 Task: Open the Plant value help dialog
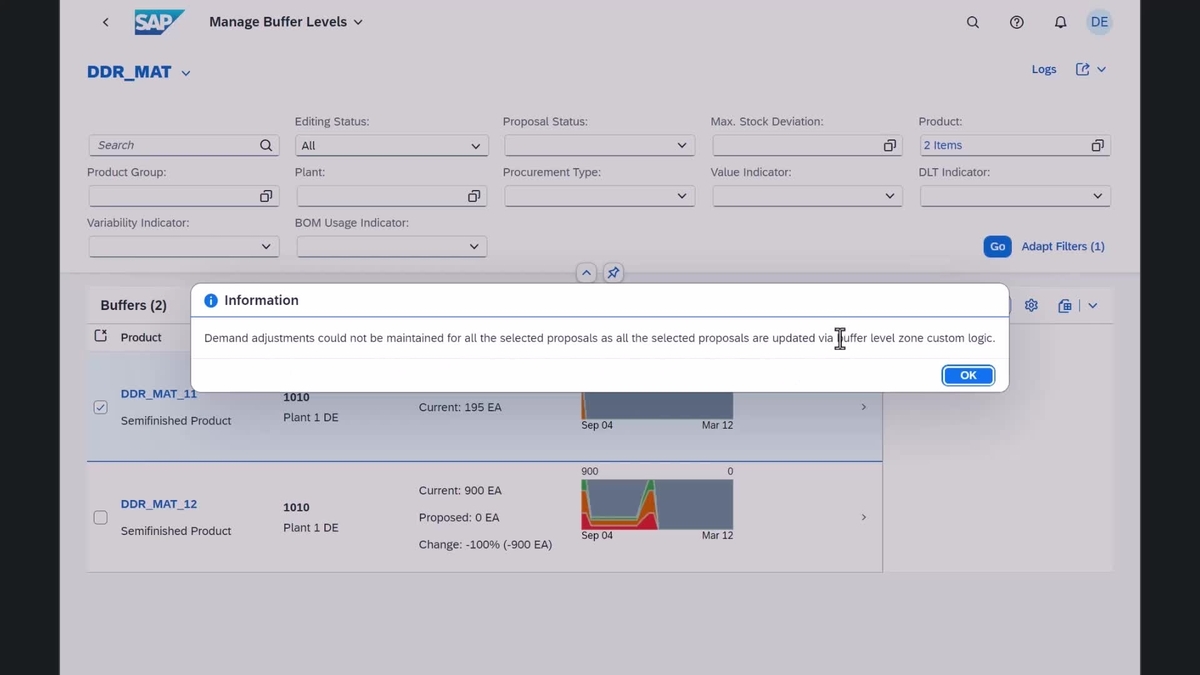click(474, 196)
